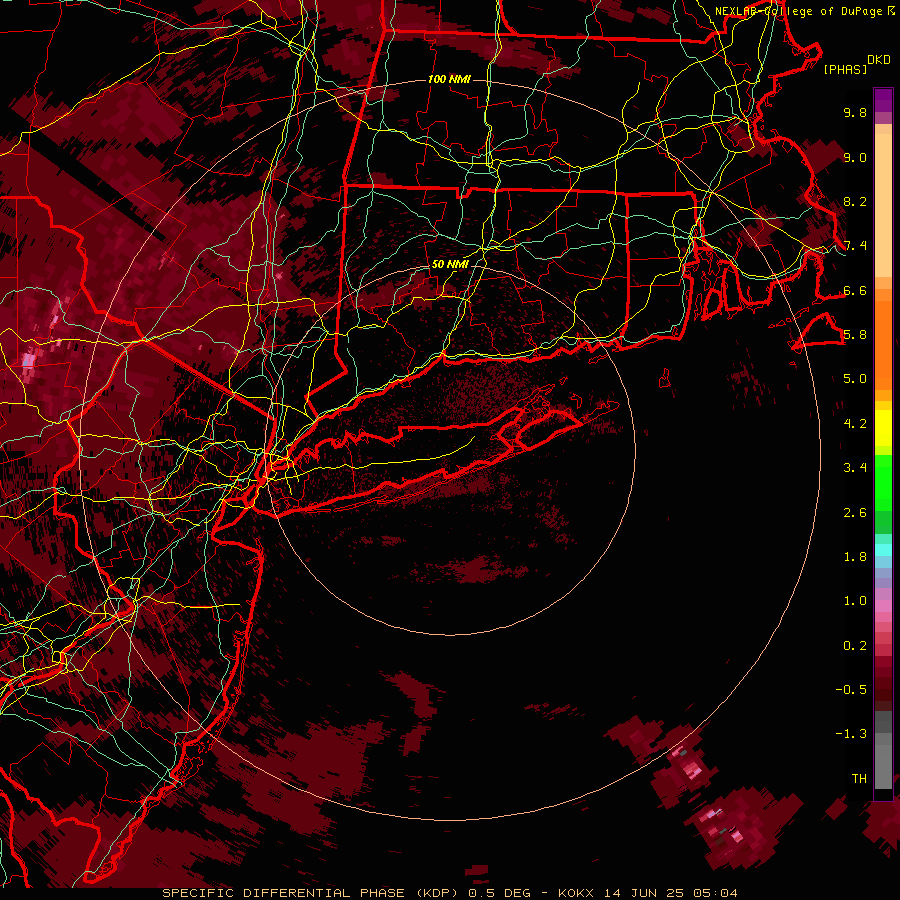Click the -1.3 scale value label
The image size is (900, 900).
click(851, 734)
